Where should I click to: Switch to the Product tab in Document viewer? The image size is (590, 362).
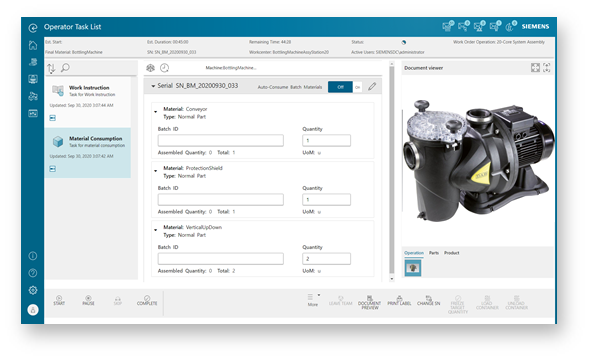point(452,253)
